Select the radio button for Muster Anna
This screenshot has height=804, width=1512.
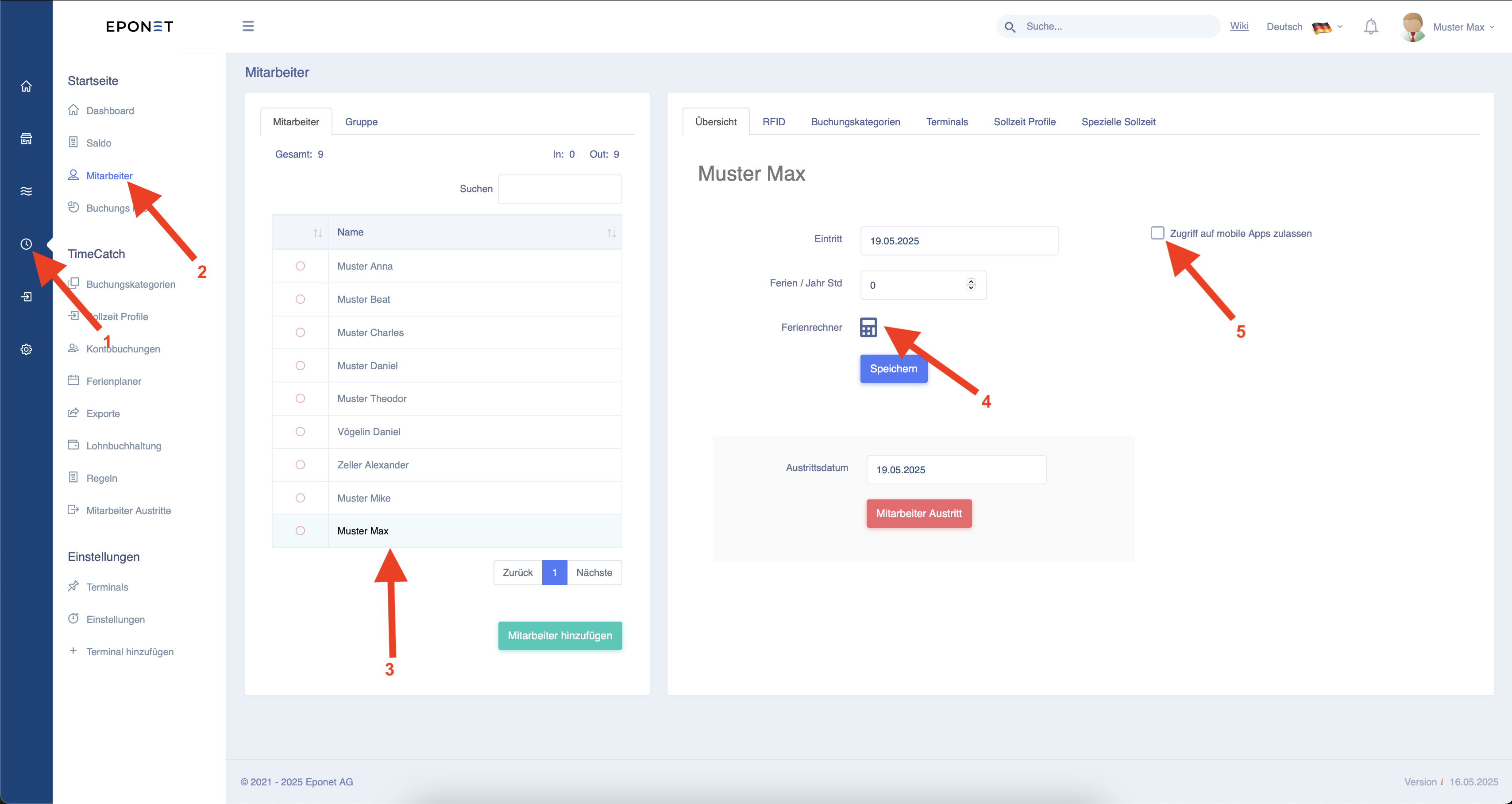(x=300, y=266)
